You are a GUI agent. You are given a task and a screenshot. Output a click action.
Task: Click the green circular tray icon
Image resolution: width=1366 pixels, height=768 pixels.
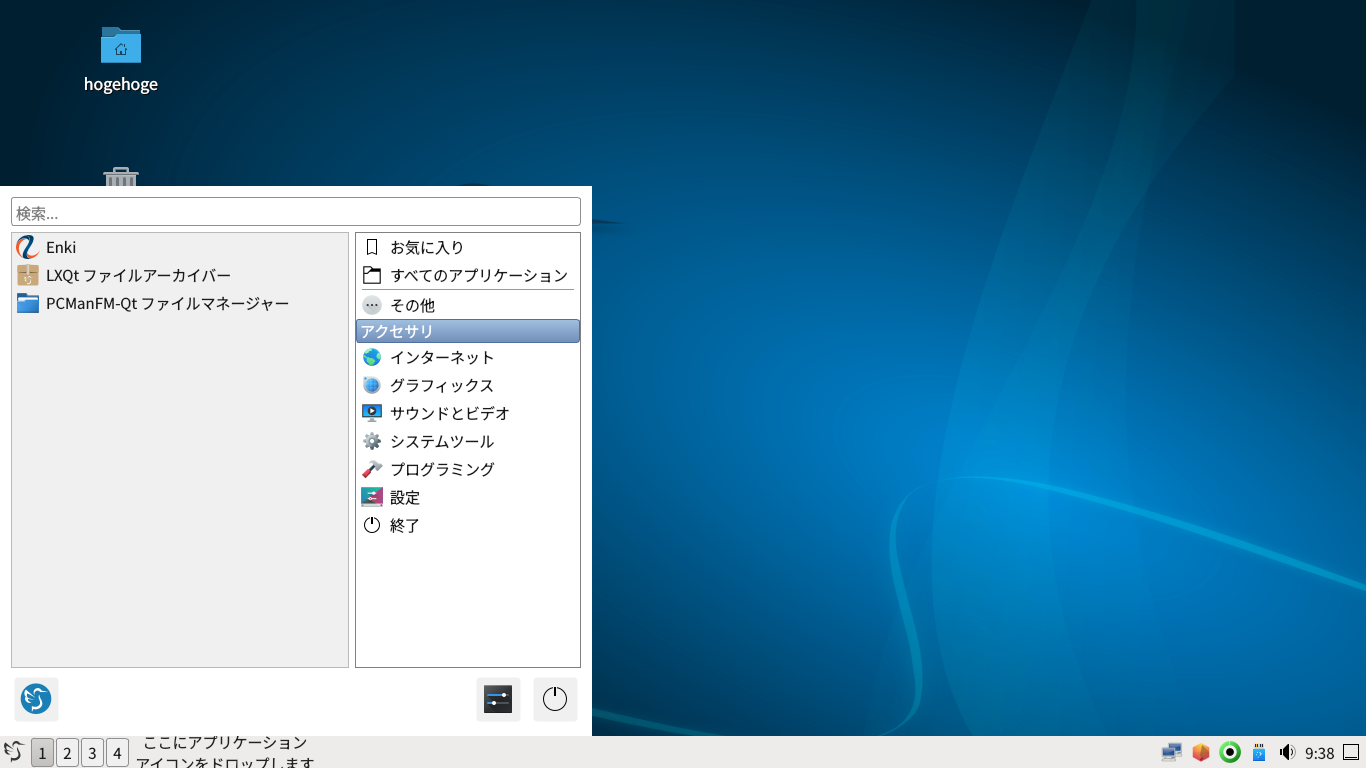pyautogui.click(x=1230, y=752)
